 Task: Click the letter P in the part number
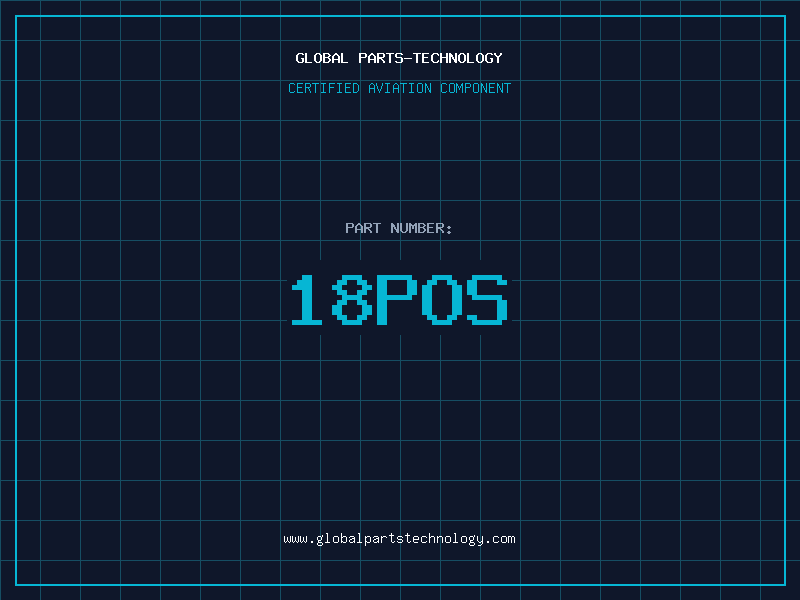(x=398, y=300)
